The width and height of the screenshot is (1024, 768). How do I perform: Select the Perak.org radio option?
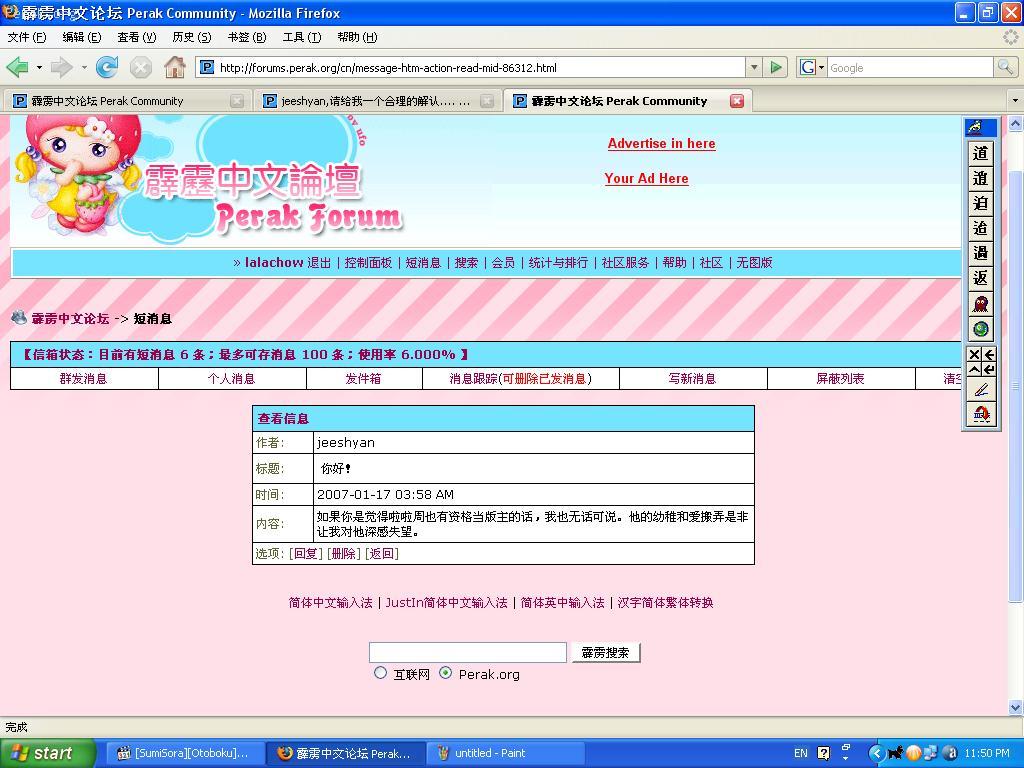coord(445,673)
